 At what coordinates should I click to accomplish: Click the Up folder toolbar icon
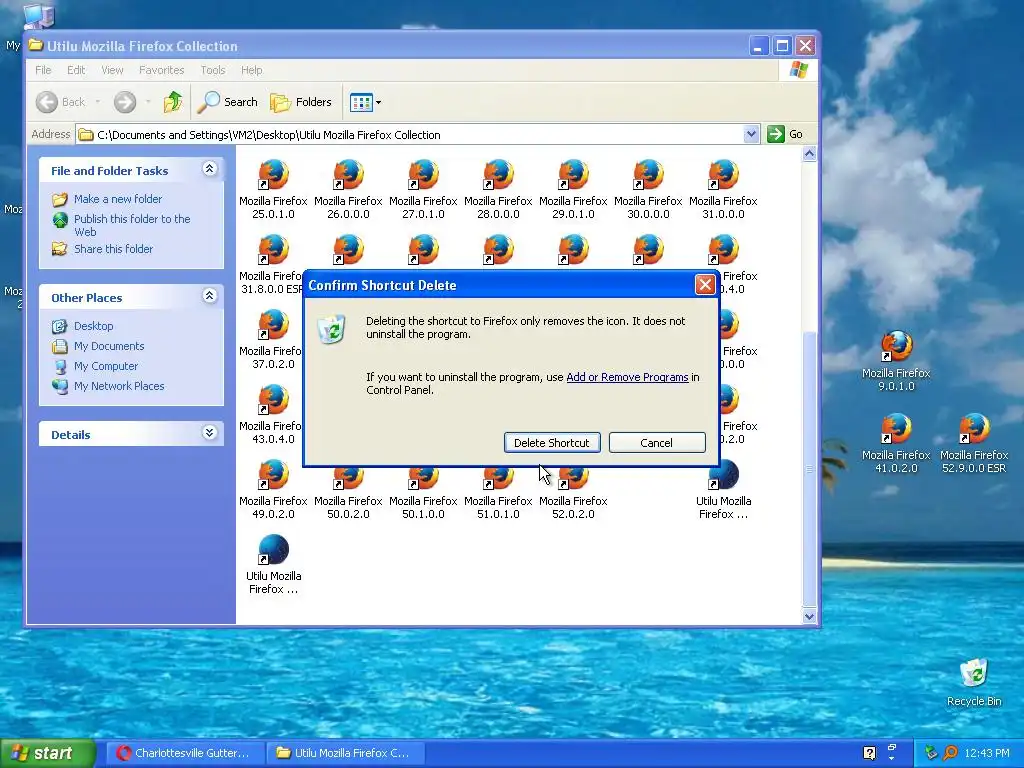(x=173, y=102)
